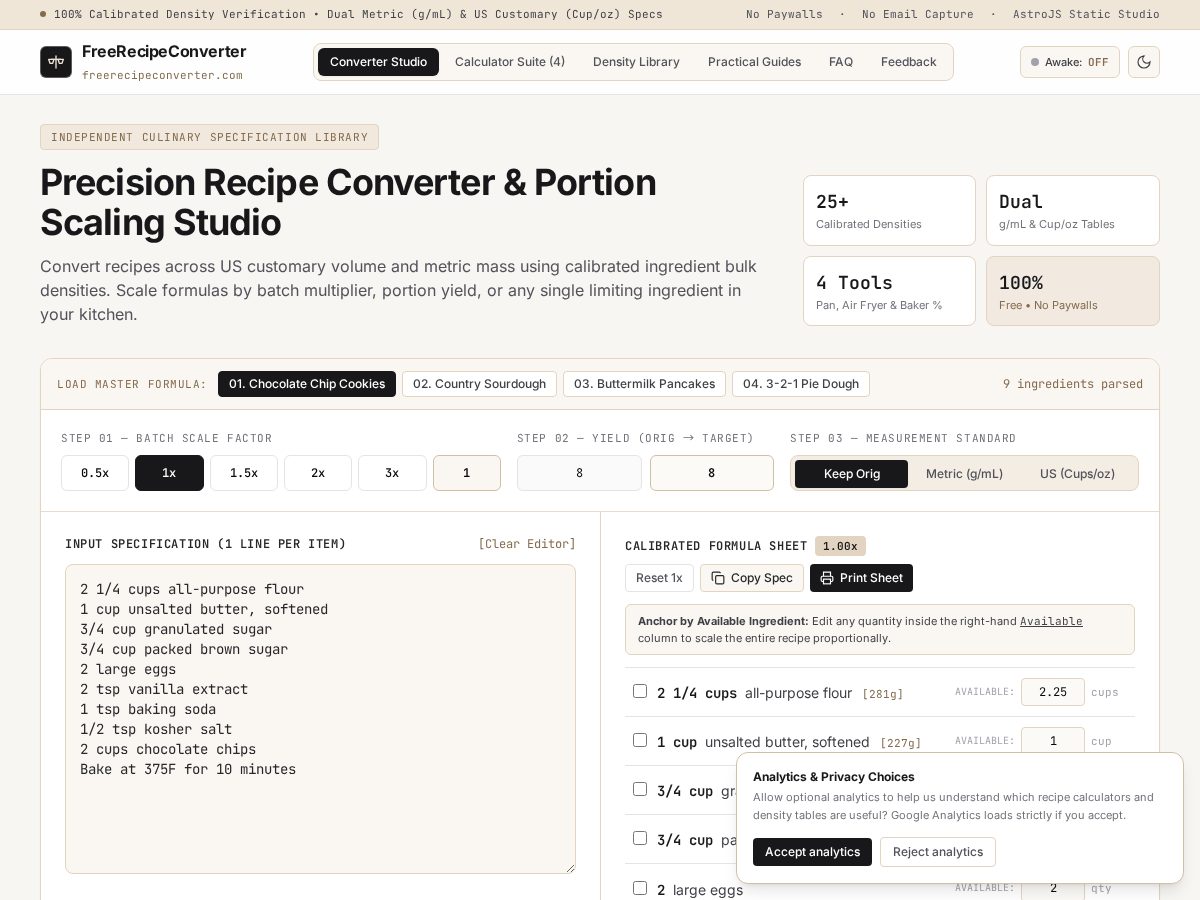Click 'Independent Culinary Specification Library' badge
Image resolution: width=1200 pixels, height=900 pixels.
[x=209, y=137]
